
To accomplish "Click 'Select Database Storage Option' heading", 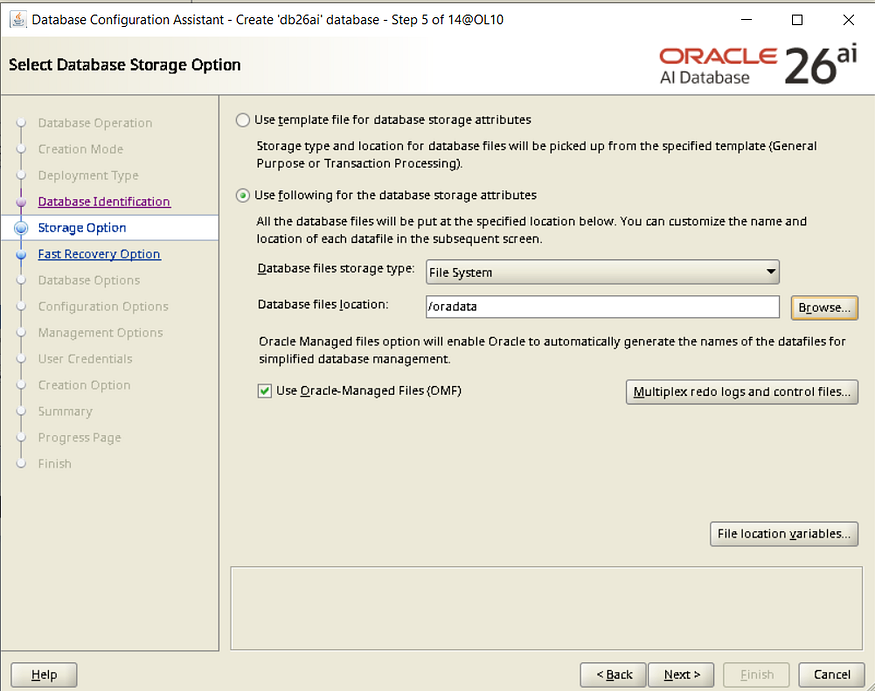I will tap(124, 65).
